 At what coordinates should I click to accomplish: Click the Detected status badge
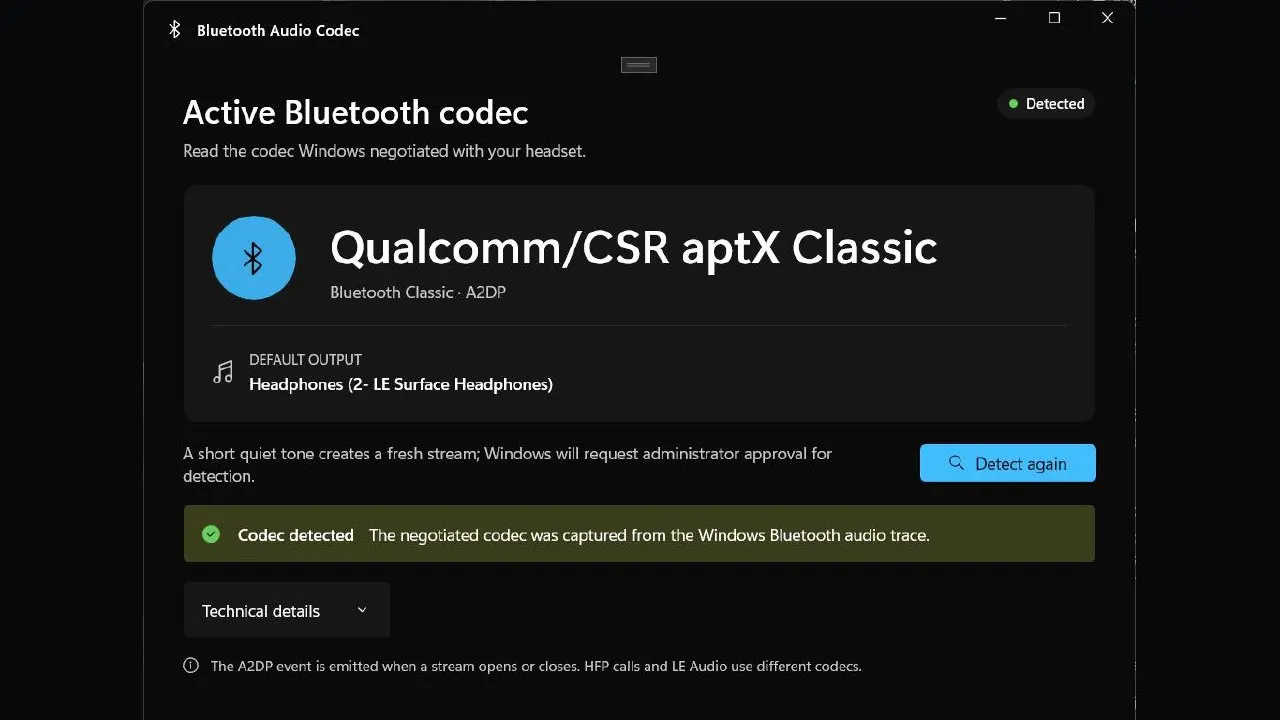tap(1046, 104)
